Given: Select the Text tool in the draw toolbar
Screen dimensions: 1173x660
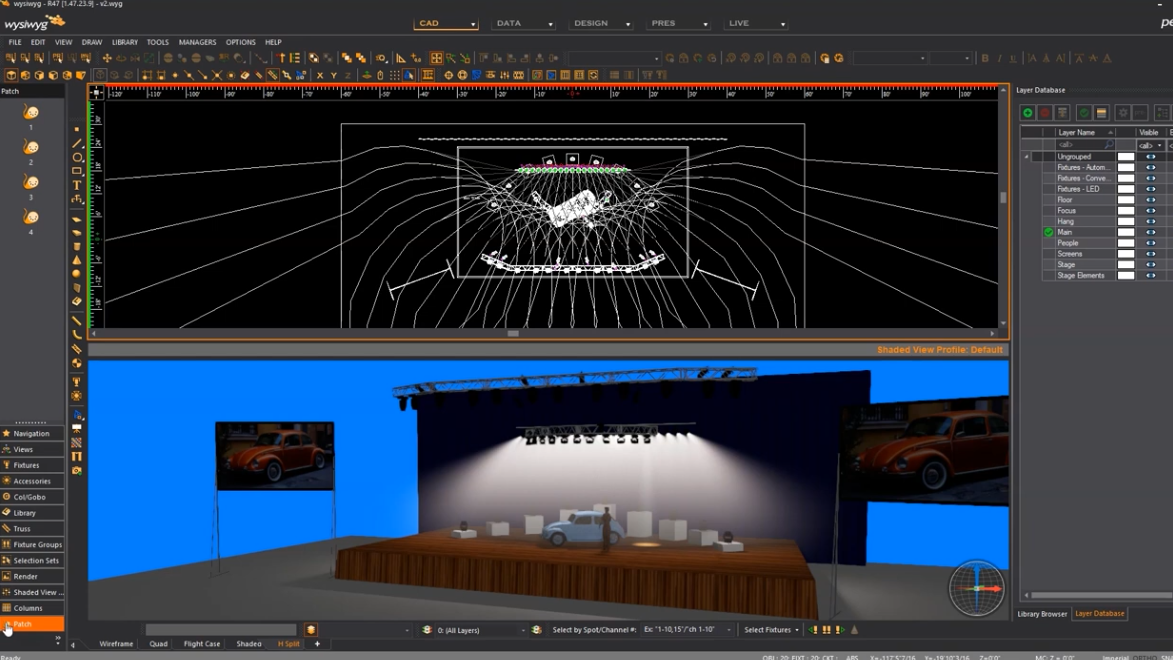Looking at the screenshot, I should coord(77,185).
